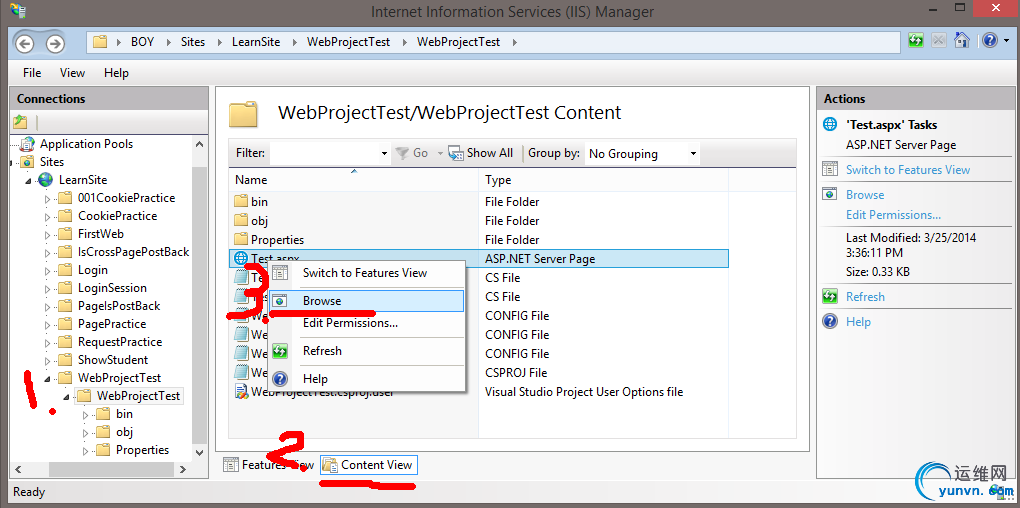Click the Connections horizontal scroll right arrow
1020x508 pixels.
[x=183, y=468]
